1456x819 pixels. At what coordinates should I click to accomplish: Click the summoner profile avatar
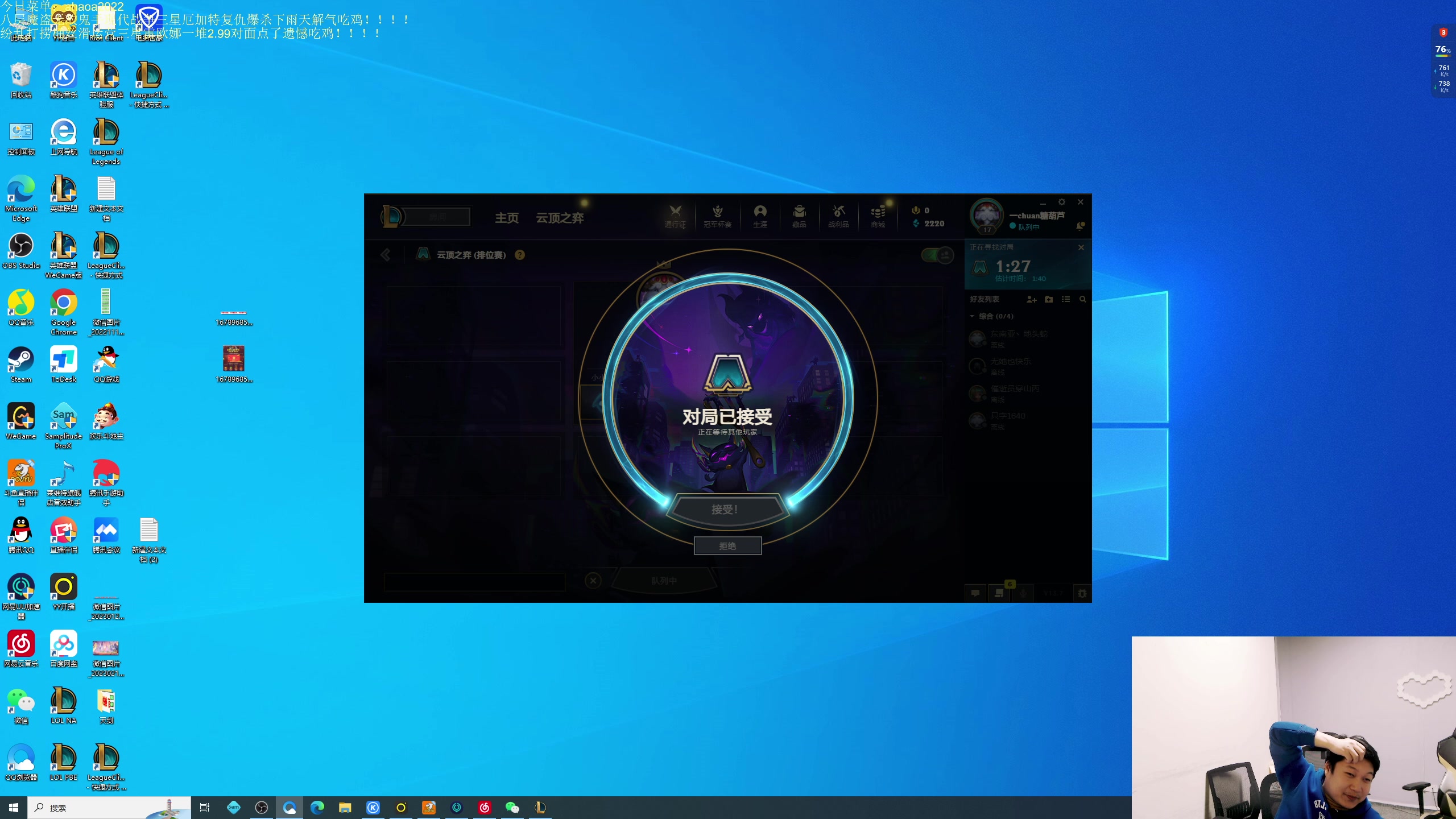pos(987,216)
